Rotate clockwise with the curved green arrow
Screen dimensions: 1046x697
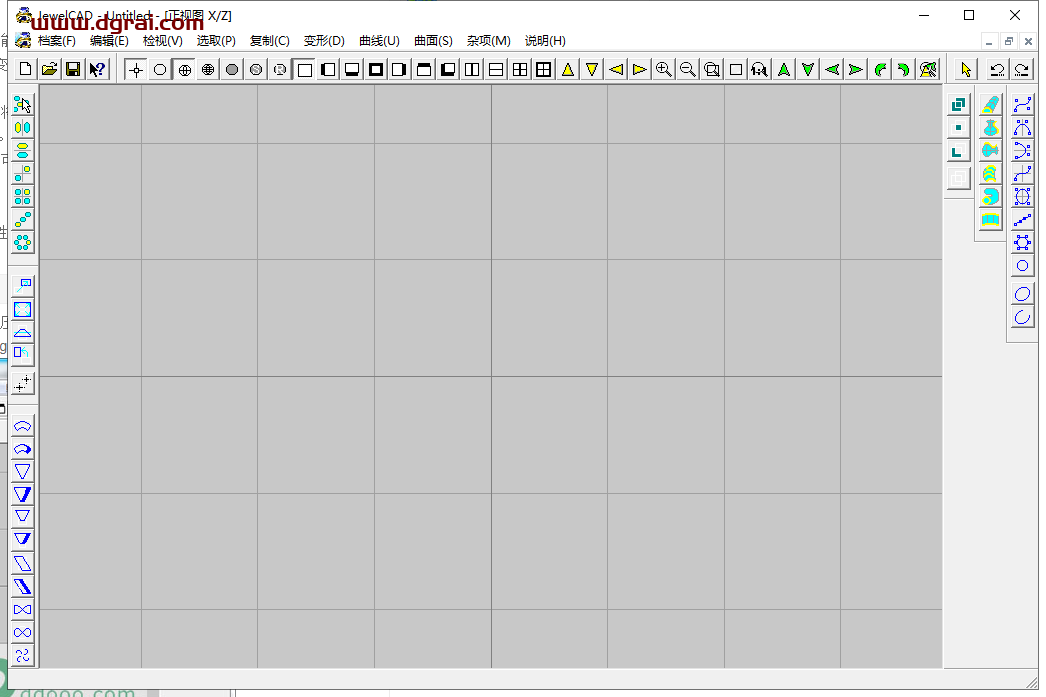[904, 69]
